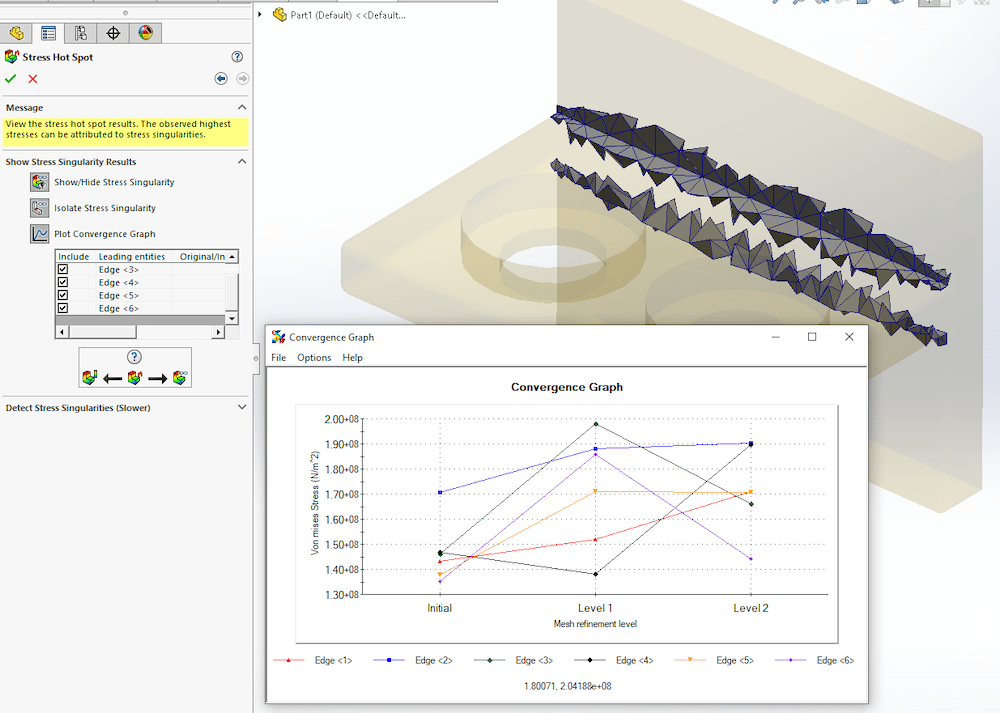The width and height of the screenshot is (1000, 713).
Task: Expand Detect Stress Singularities (Slower) section
Action: (x=242, y=407)
